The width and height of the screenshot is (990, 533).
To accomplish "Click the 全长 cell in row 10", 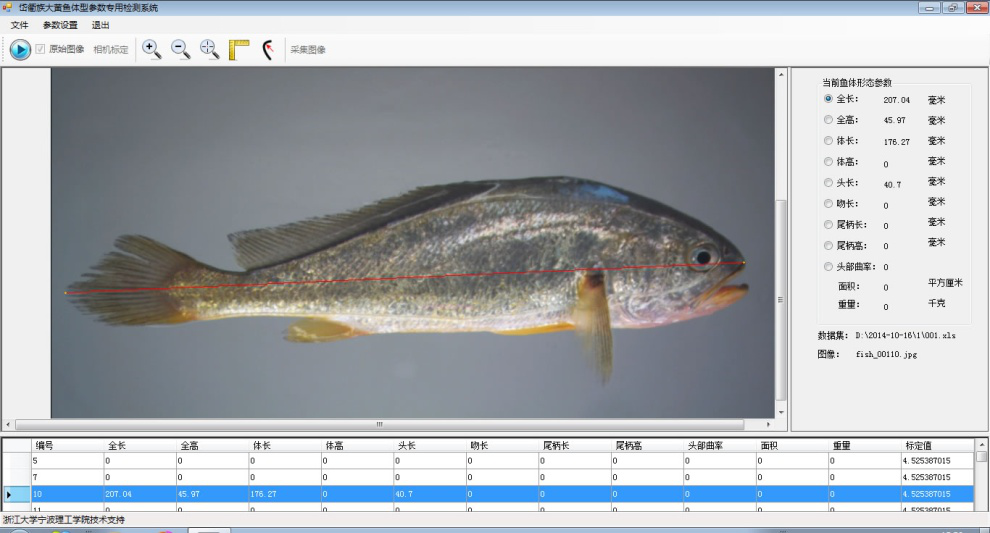I will [139, 494].
